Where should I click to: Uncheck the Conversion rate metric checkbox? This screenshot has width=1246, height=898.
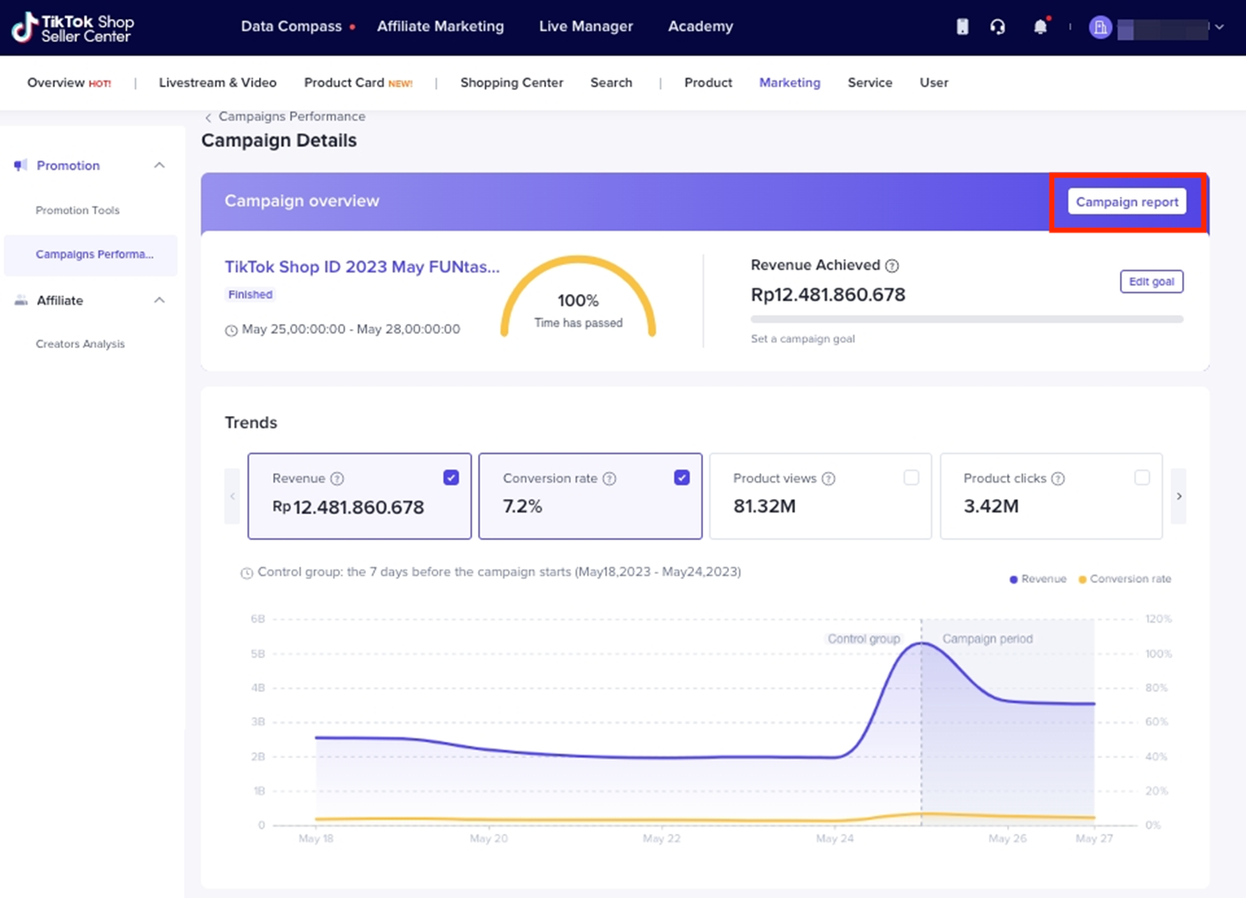[x=682, y=478]
